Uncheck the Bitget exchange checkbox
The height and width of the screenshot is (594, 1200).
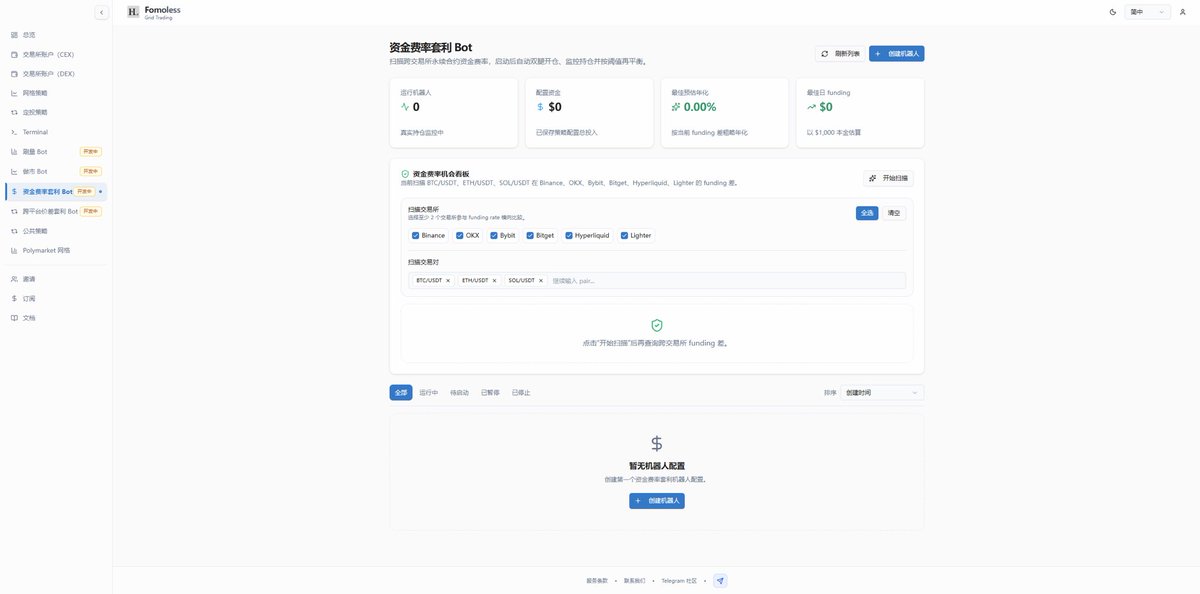point(530,236)
